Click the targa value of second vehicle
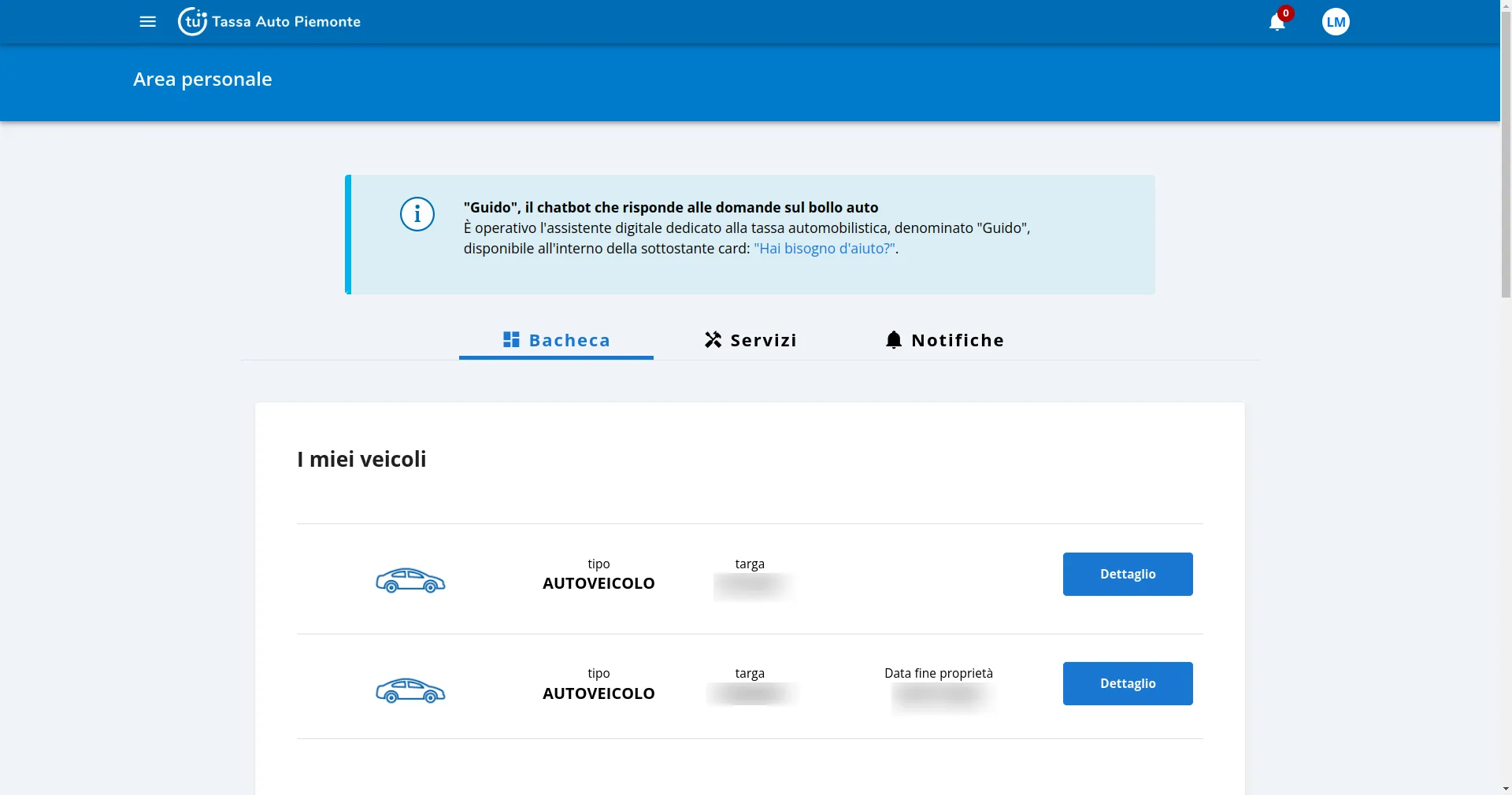Screen dimensions: 1512x795 click(x=751, y=694)
